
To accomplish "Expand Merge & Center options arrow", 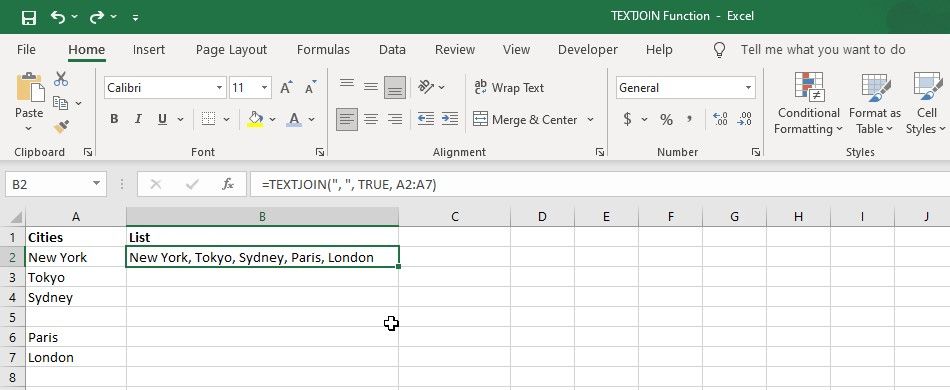I will click(591, 120).
